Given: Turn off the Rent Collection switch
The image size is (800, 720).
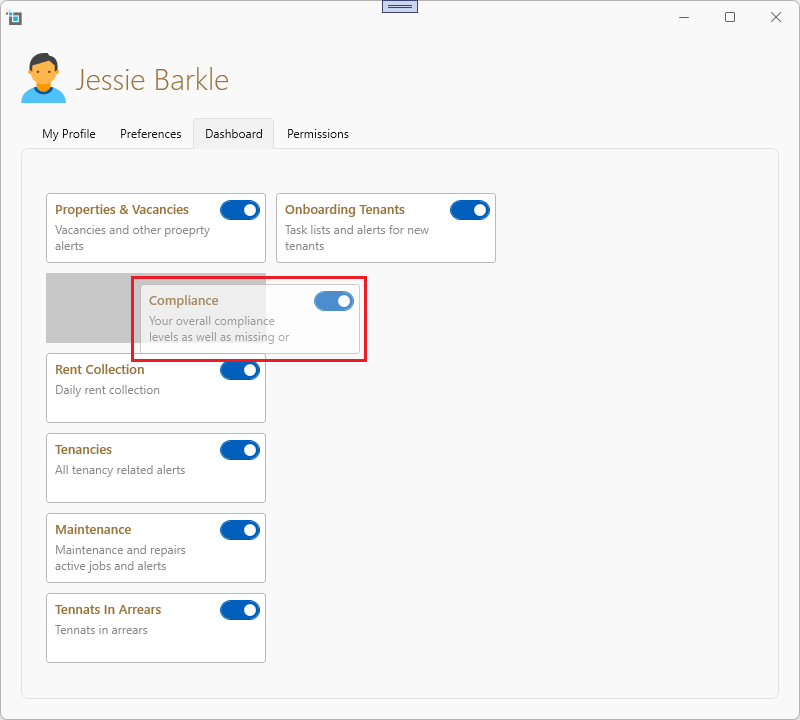Looking at the screenshot, I should click(x=240, y=370).
